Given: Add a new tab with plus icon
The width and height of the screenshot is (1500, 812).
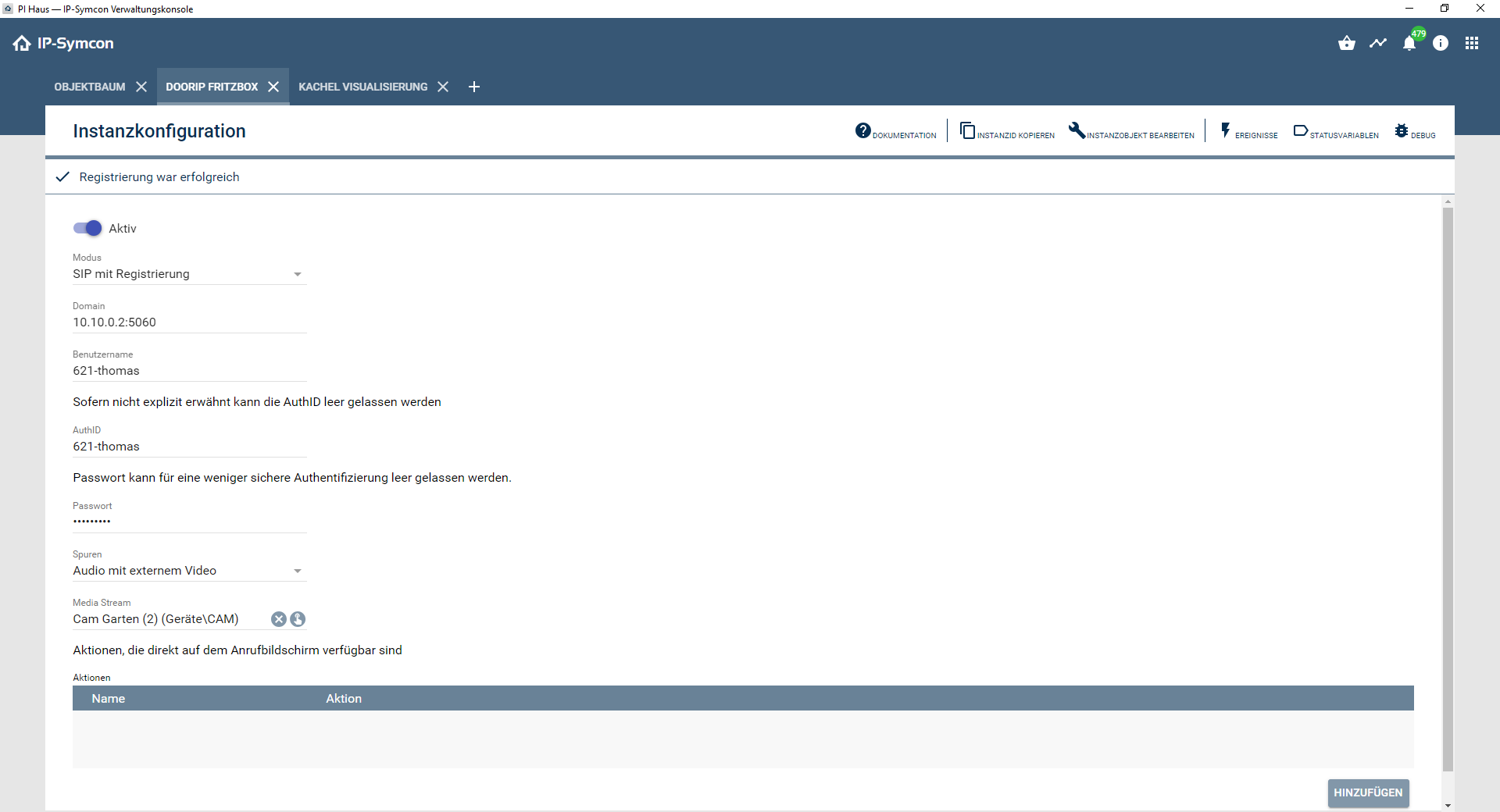Looking at the screenshot, I should (x=474, y=87).
